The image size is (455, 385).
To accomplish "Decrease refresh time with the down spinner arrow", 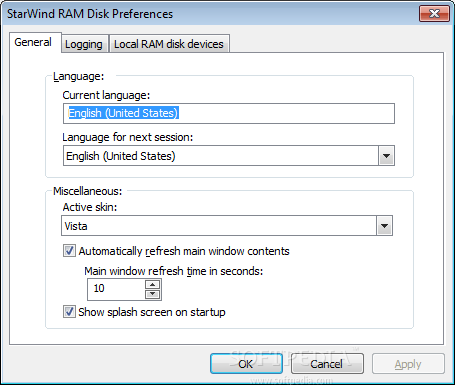I will (x=153, y=294).
